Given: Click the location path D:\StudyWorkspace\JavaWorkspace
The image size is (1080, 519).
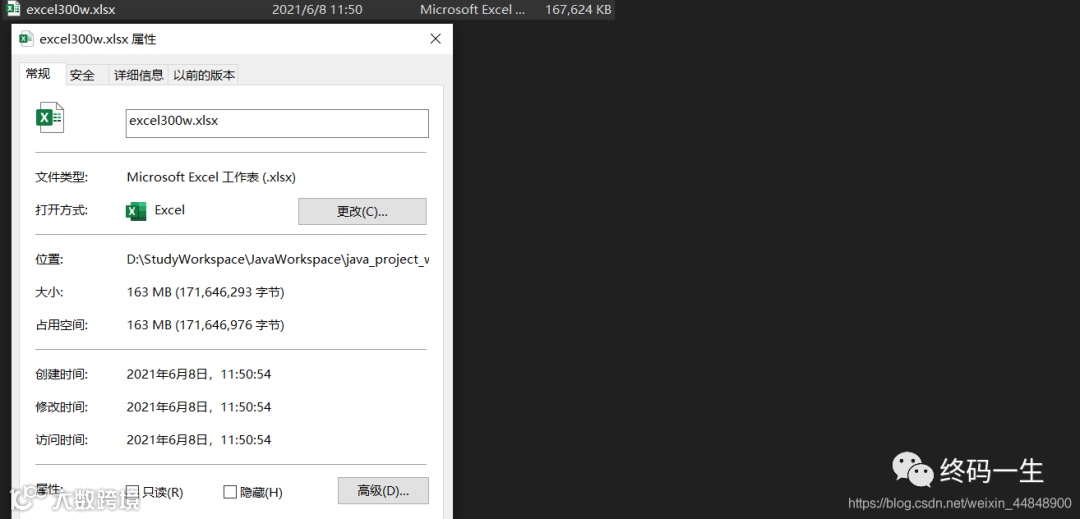Looking at the screenshot, I should pyautogui.click(x=278, y=260).
